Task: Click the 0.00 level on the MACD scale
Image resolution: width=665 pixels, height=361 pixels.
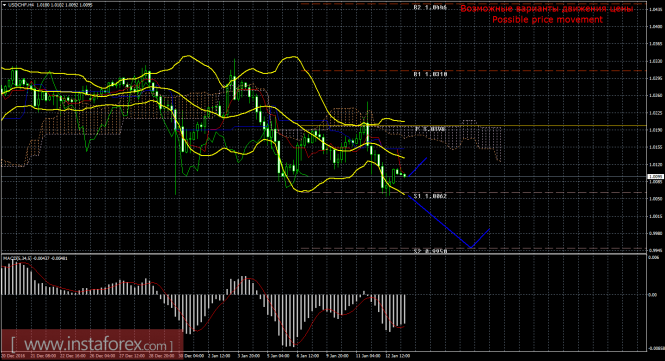Action: point(653,295)
